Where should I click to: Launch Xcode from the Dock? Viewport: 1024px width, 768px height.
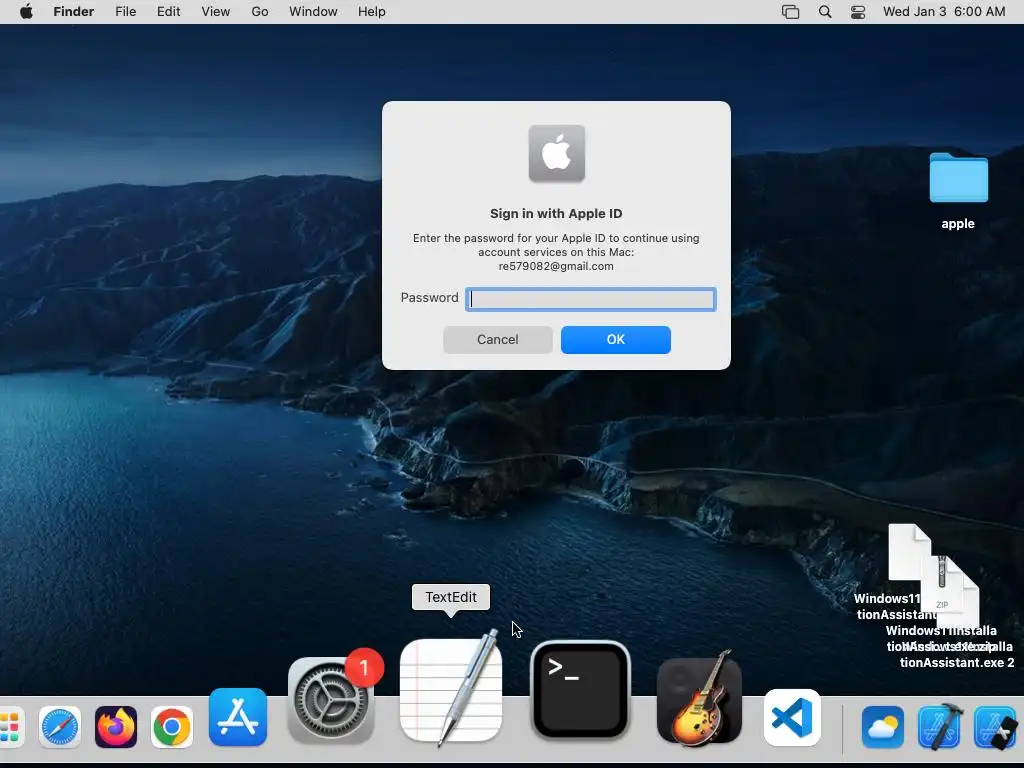(x=940, y=727)
